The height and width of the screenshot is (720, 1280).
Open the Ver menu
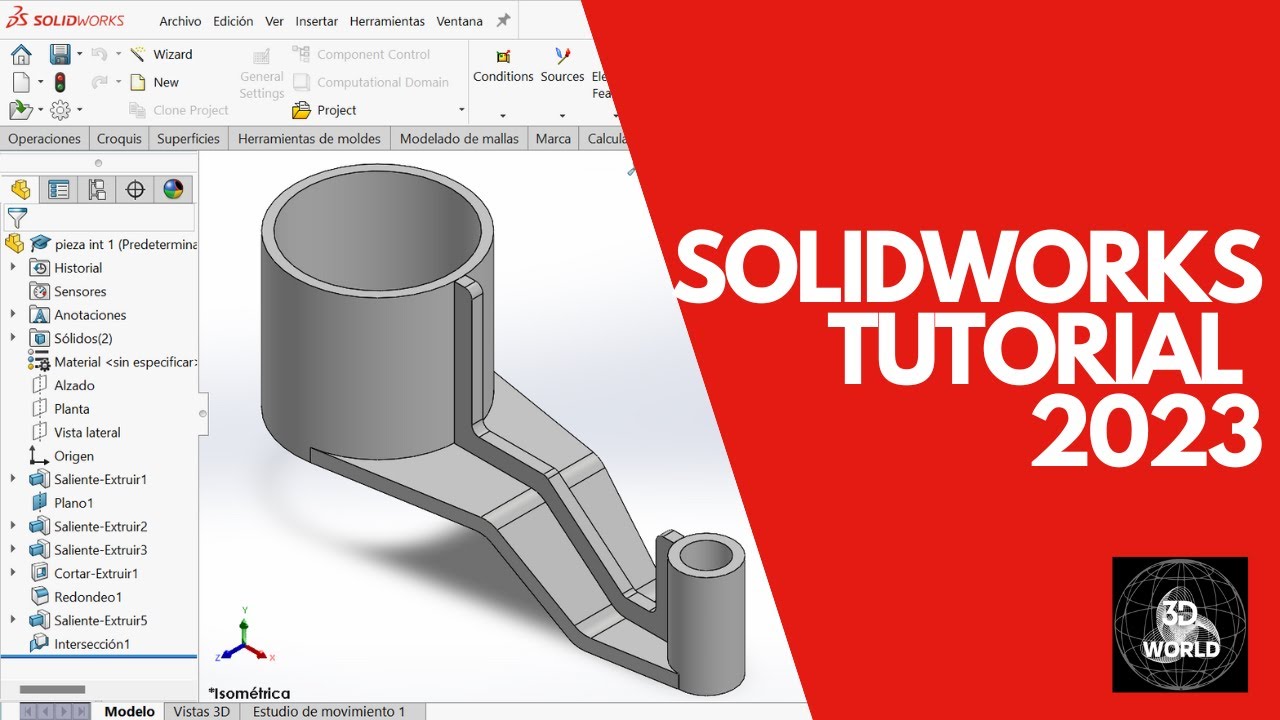click(274, 21)
